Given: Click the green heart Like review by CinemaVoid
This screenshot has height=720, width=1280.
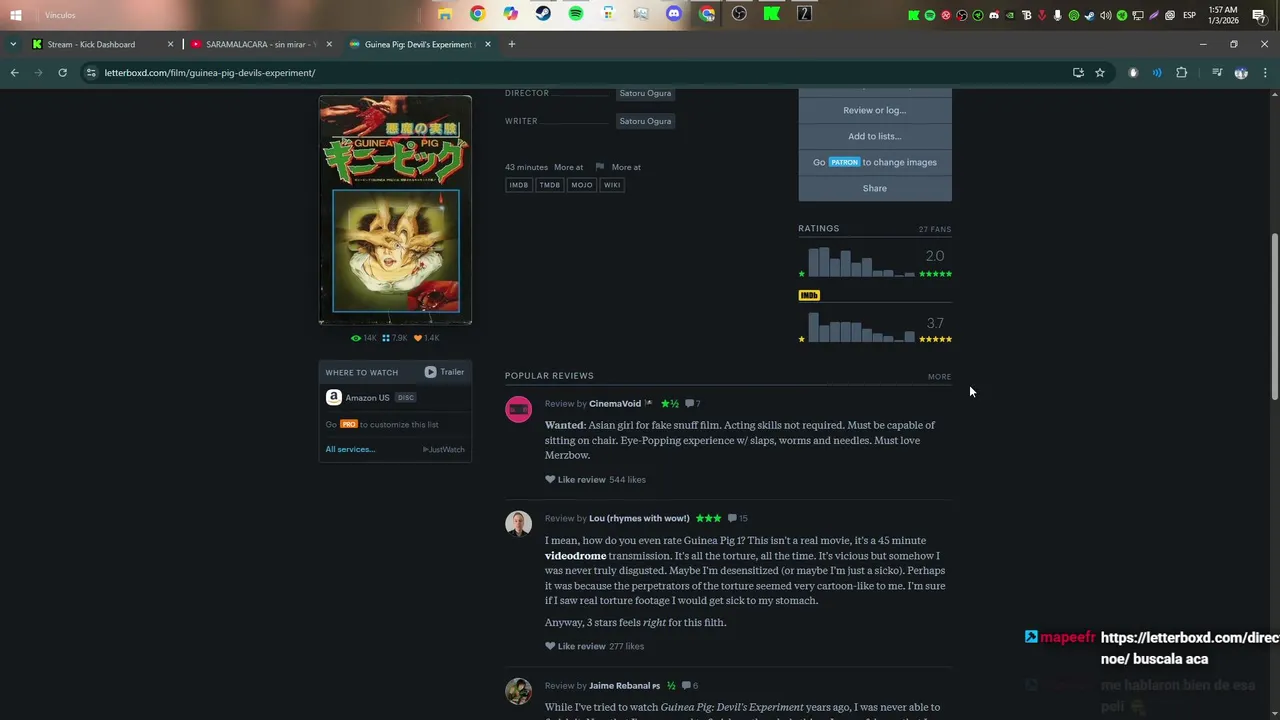Looking at the screenshot, I should click(550, 480).
